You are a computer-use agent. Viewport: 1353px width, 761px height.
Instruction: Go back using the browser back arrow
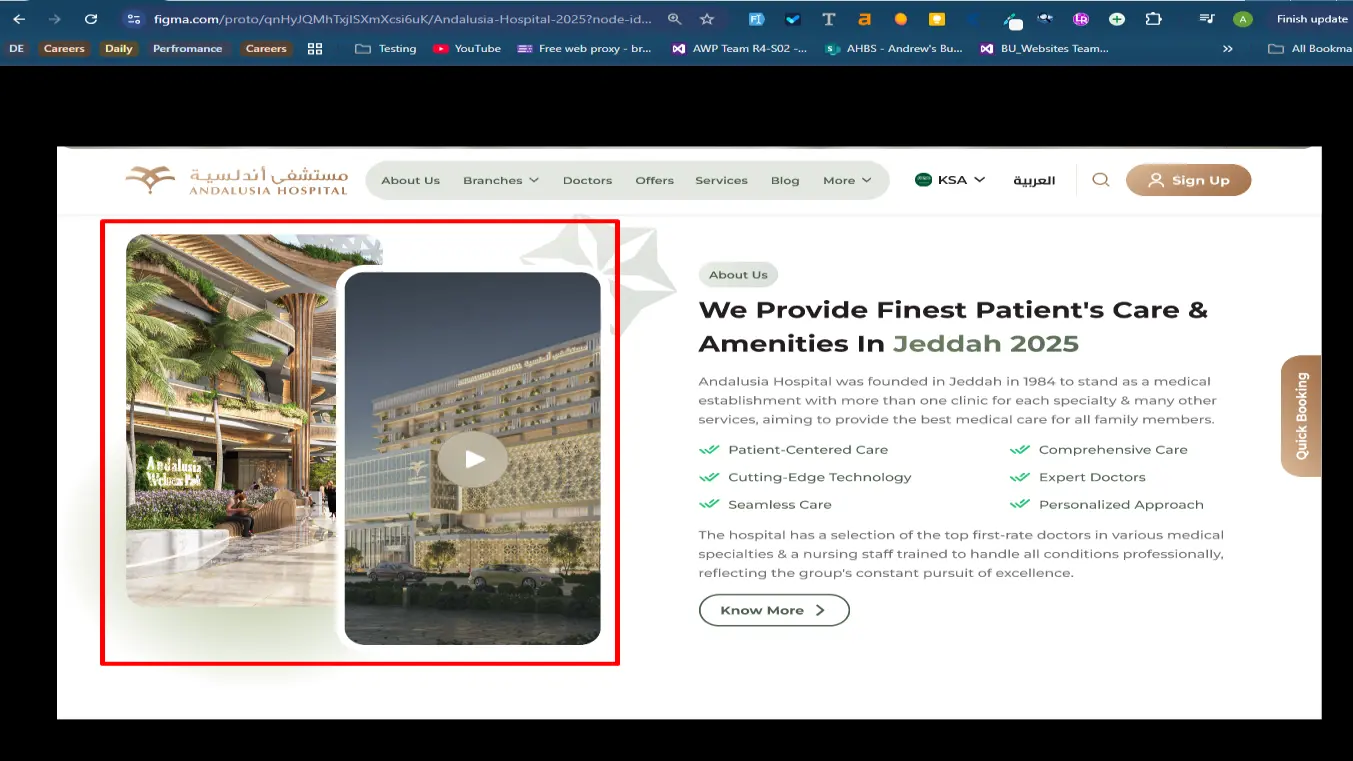[19, 19]
